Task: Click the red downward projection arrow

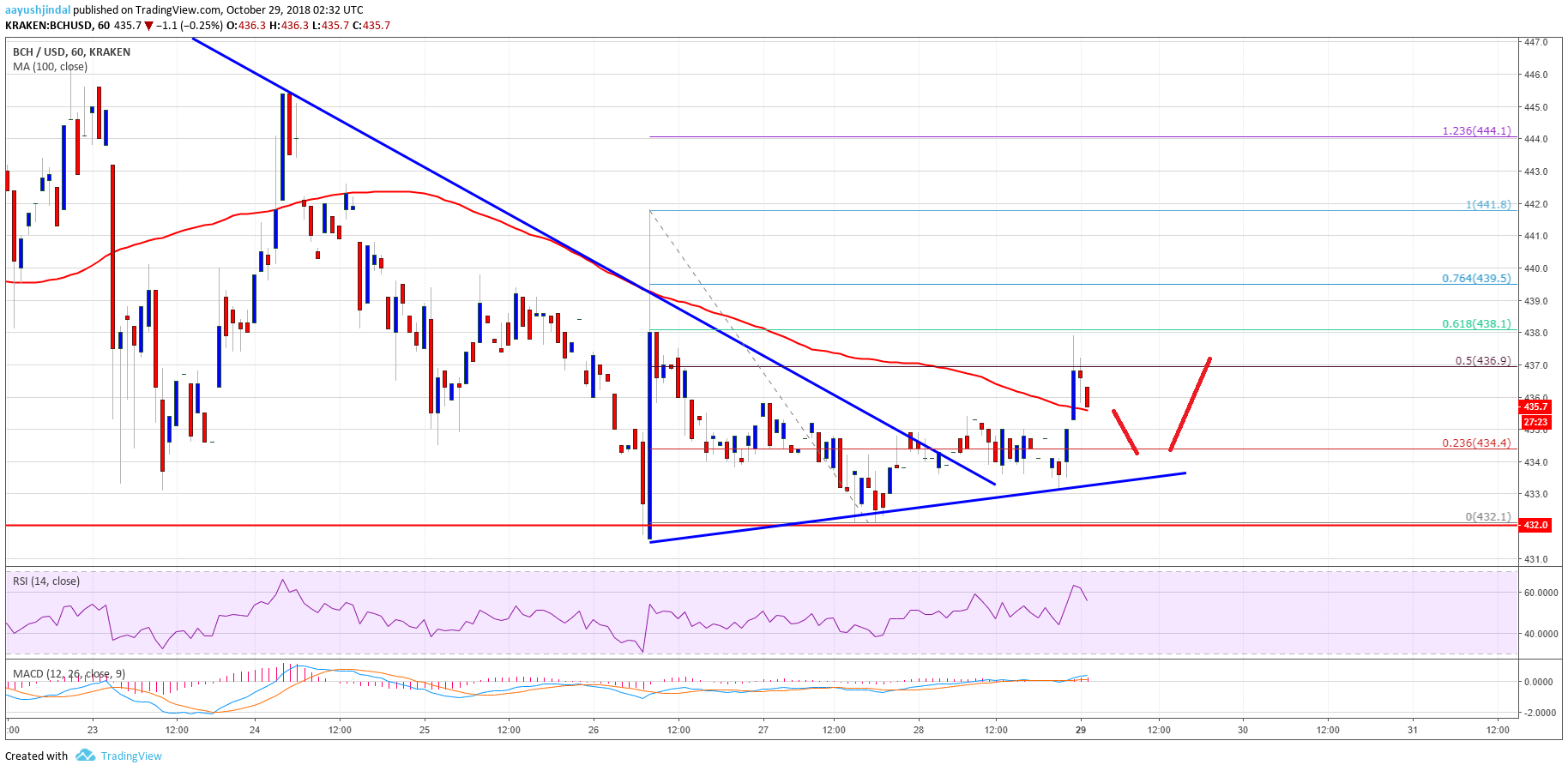Action: click(1125, 432)
